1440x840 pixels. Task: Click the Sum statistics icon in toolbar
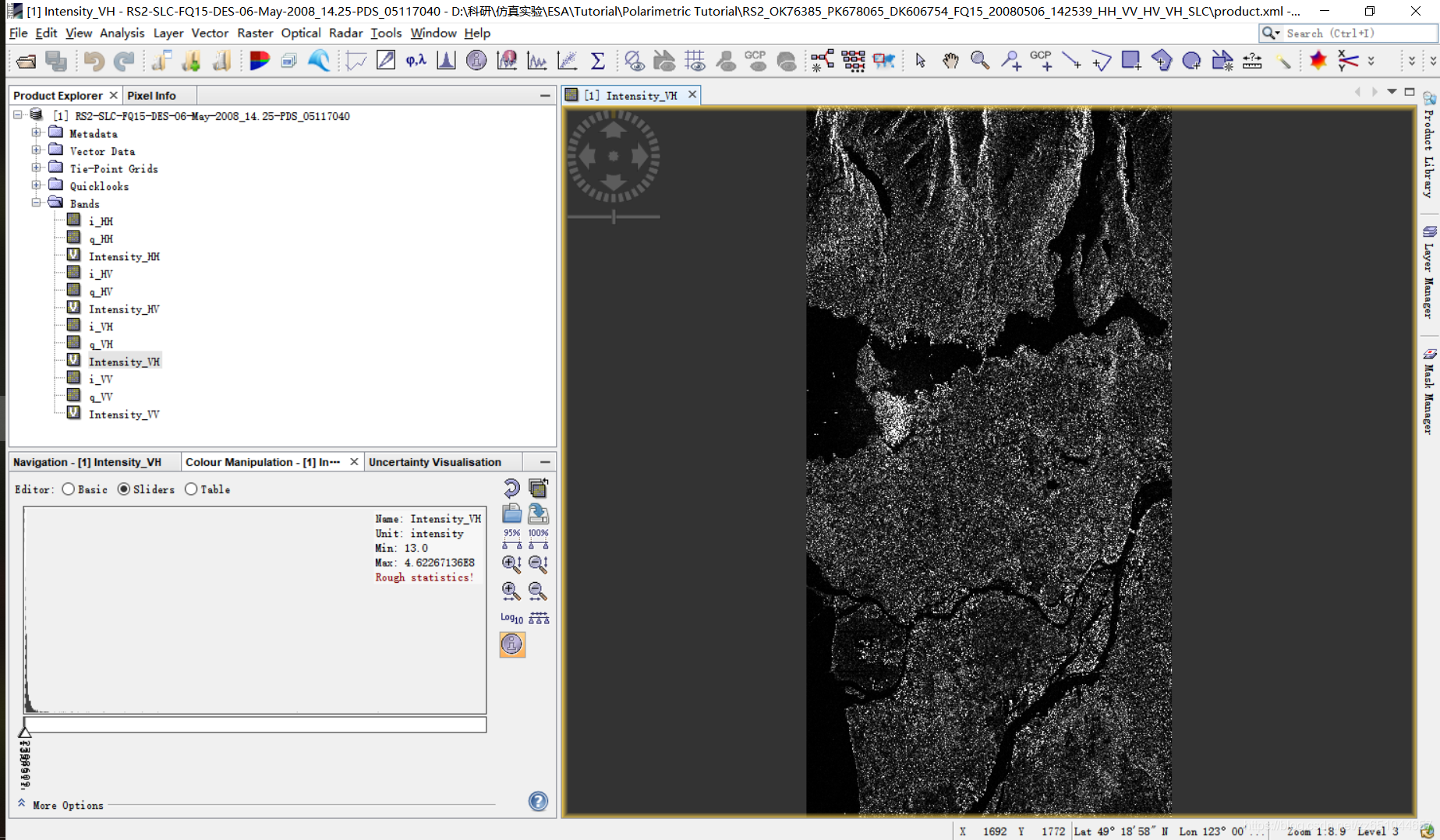click(598, 61)
